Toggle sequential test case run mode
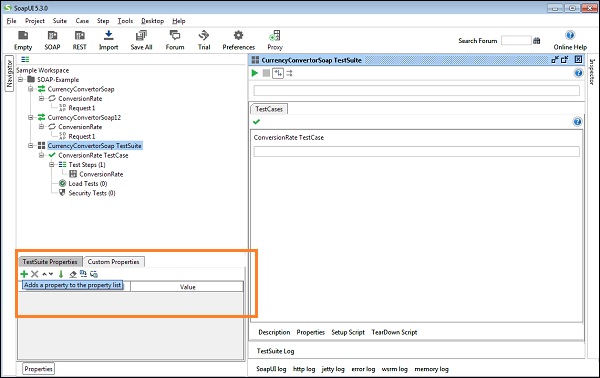The image size is (600, 378). [278, 73]
